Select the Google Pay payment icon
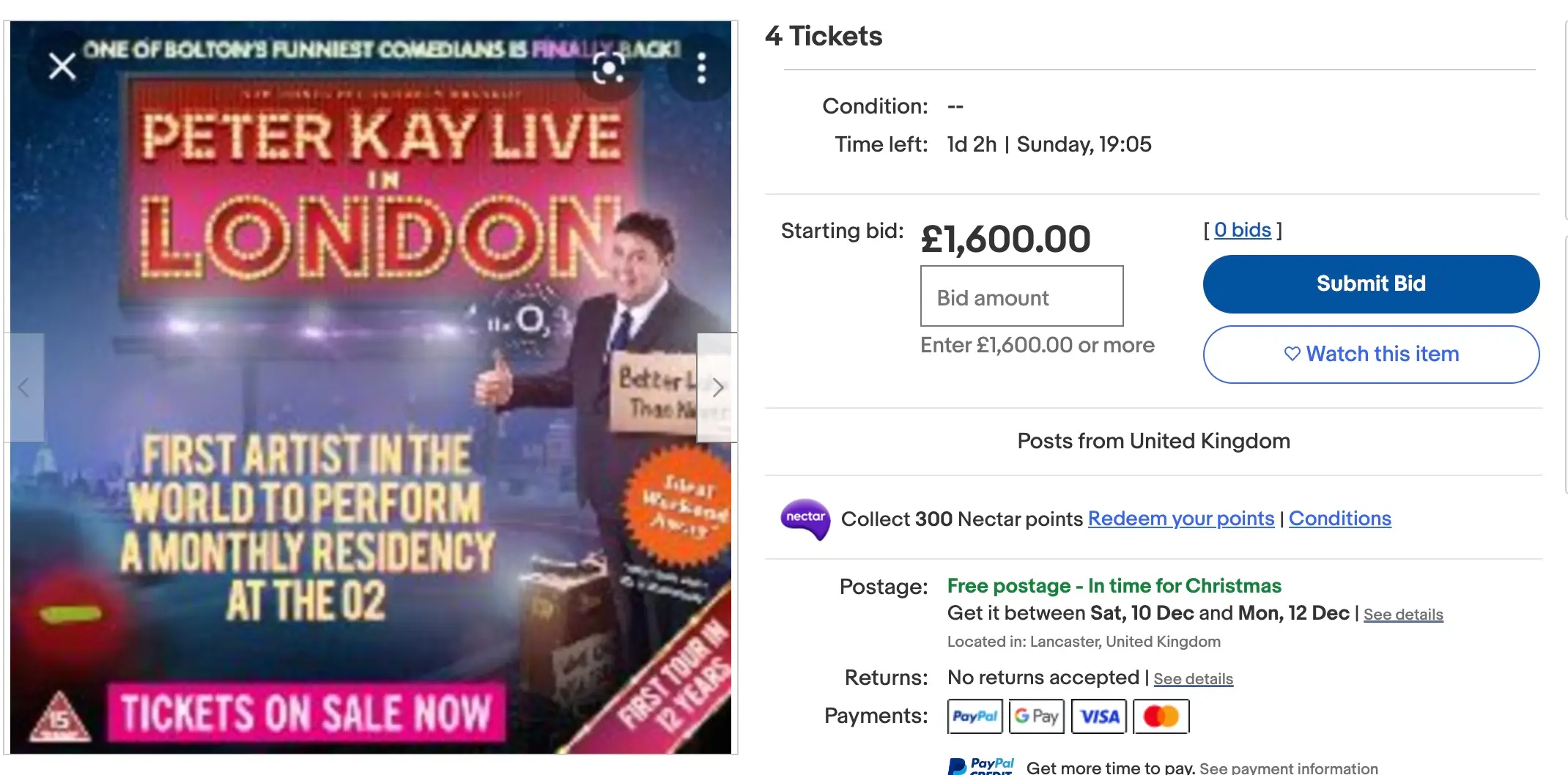Viewport: 1568px width, 775px height. pos(1037,716)
